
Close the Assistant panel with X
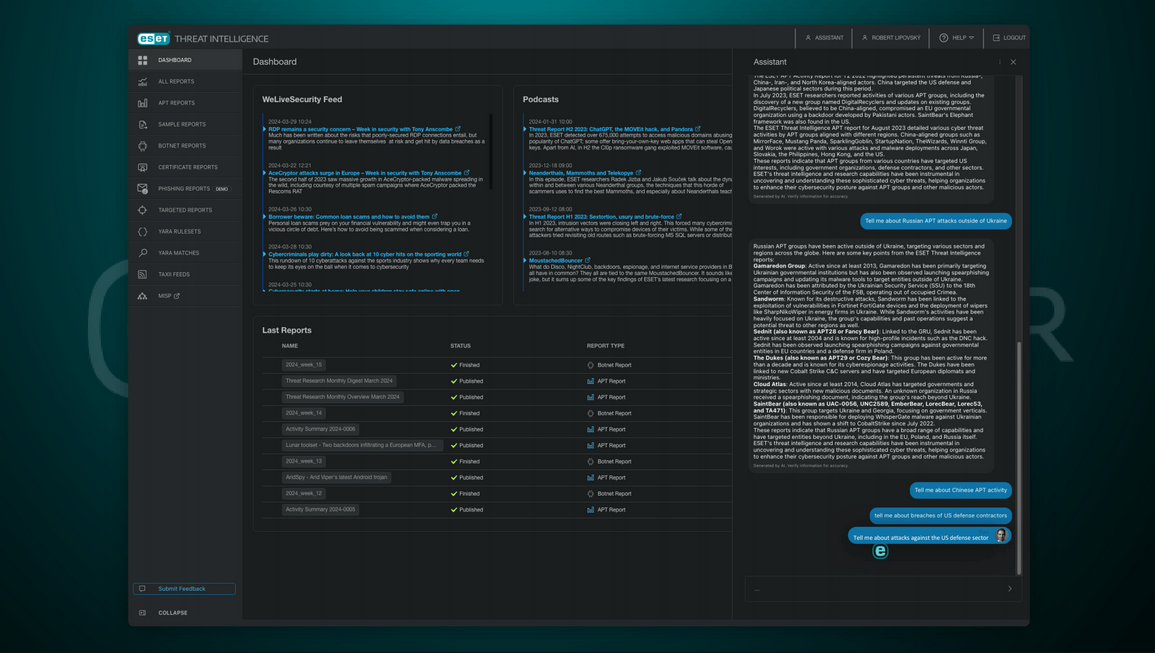tap(1013, 62)
